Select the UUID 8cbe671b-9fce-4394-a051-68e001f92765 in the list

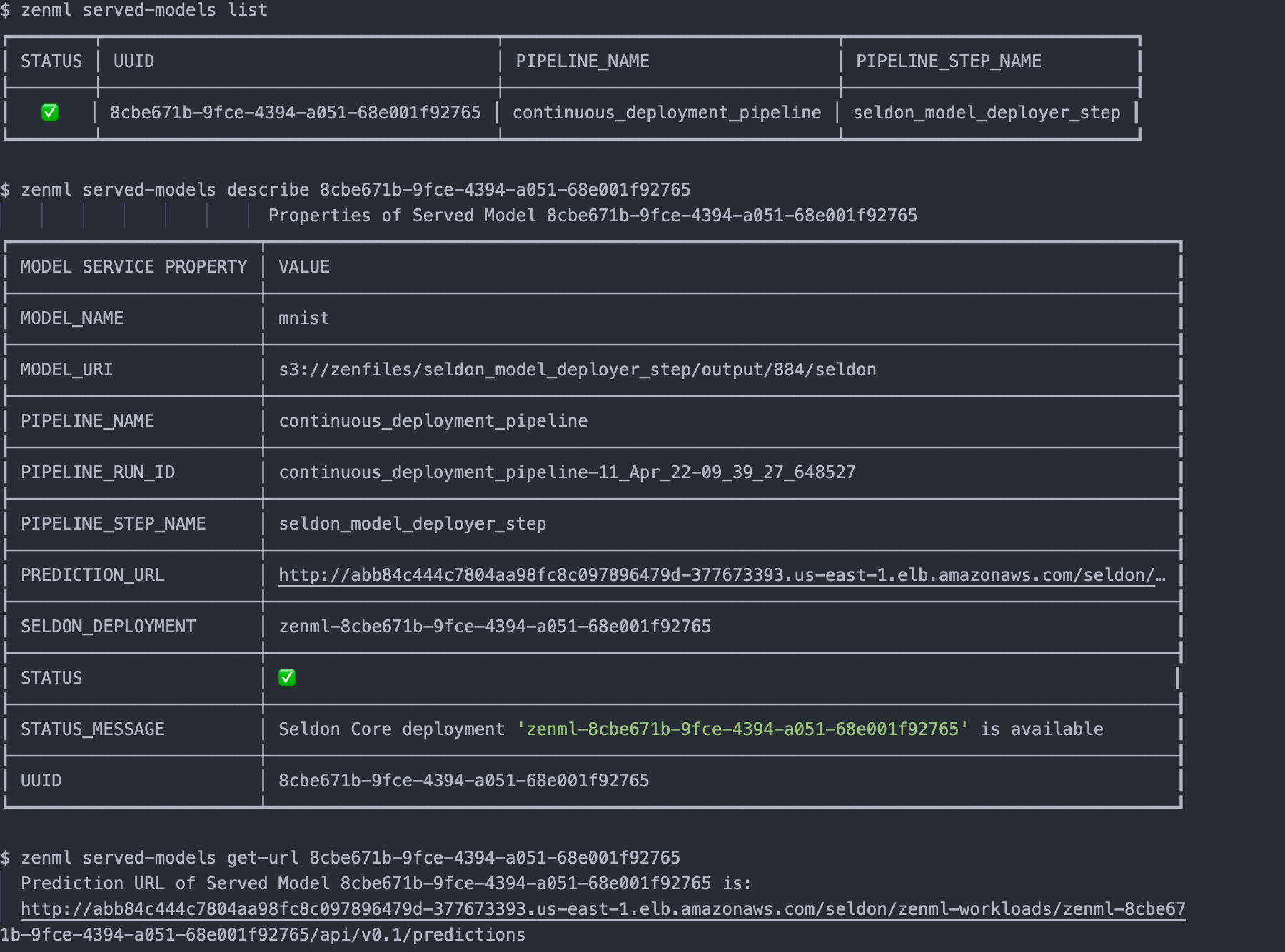pyautogui.click(x=295, y=112)
